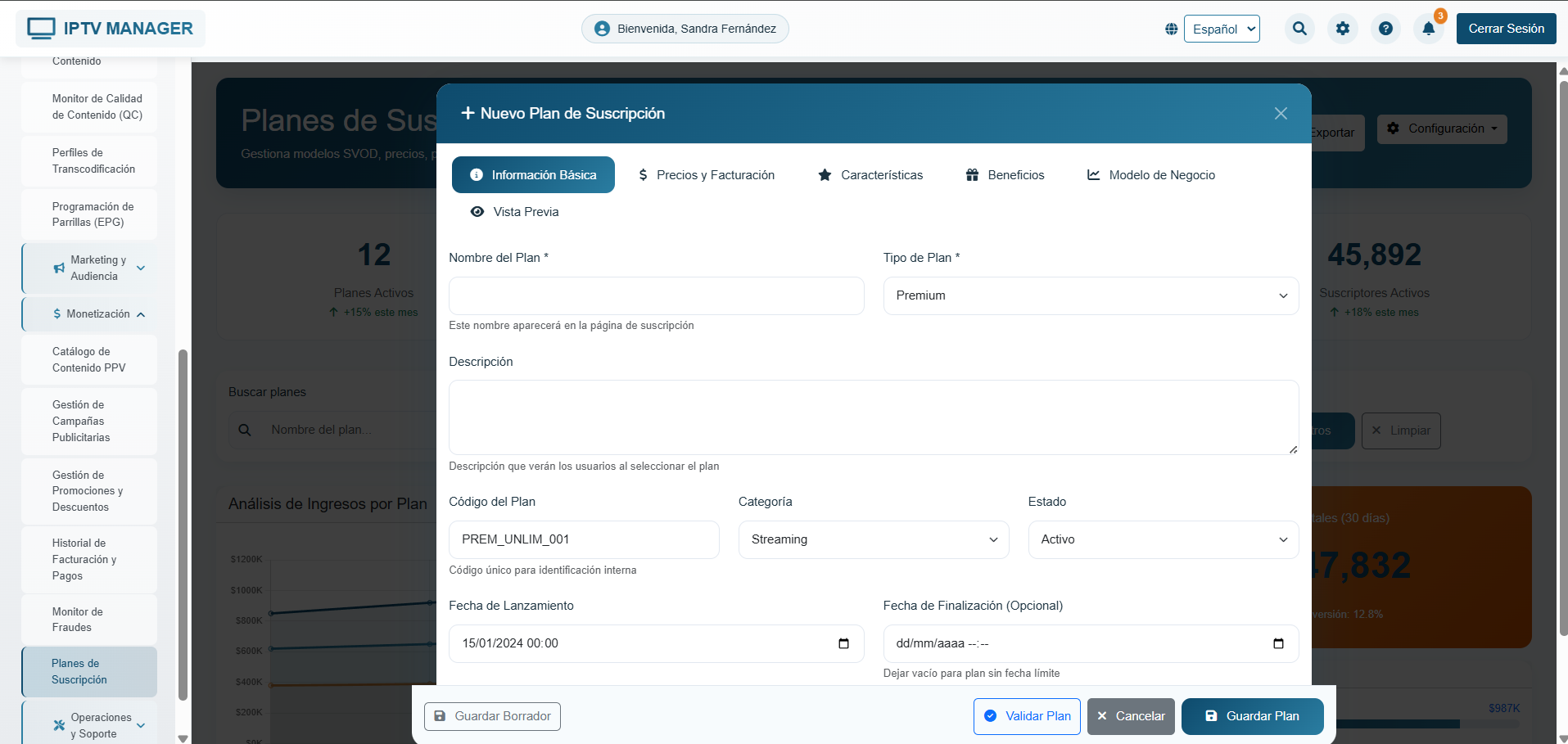Open the Tipo de Plan dropdown showing Premium
The width and height of the screenshot is (1568, 744).
point(1090,295)
